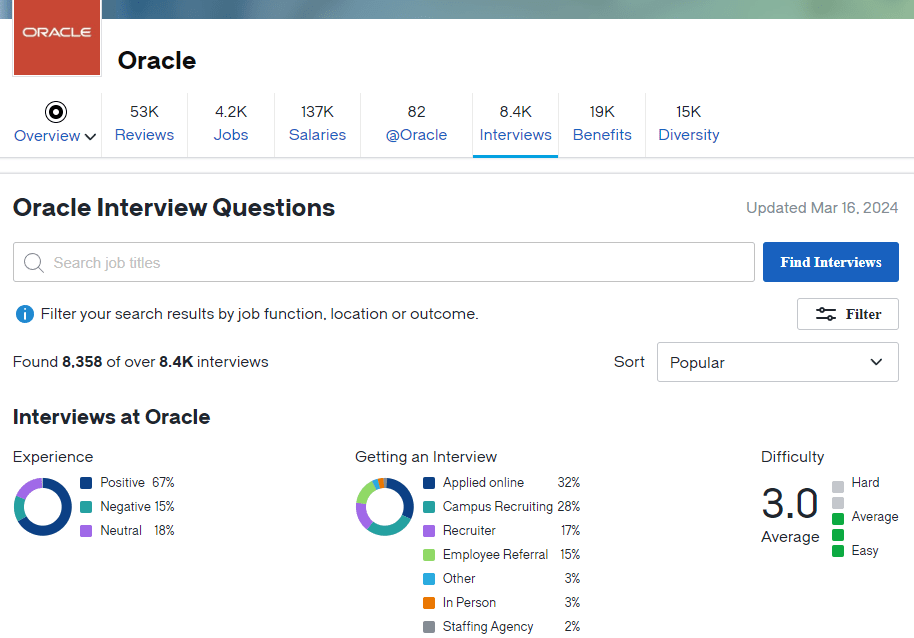
Task: Click the @Oracle link
Action: [415, 124]
